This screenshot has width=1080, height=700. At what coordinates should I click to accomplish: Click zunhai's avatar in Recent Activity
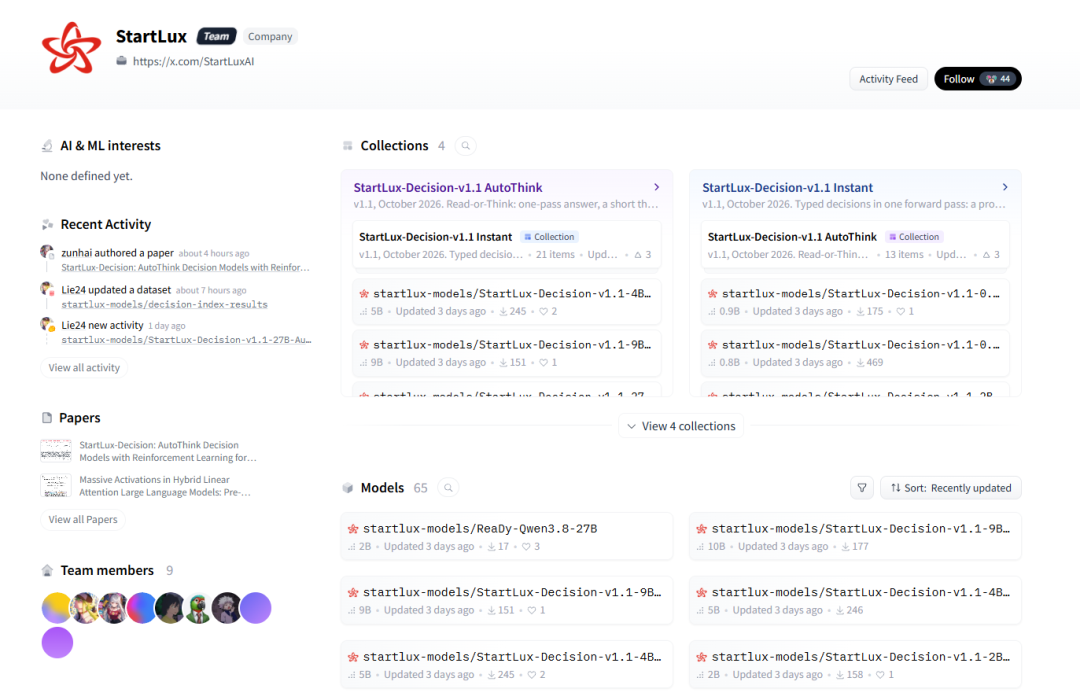[47, 252]
